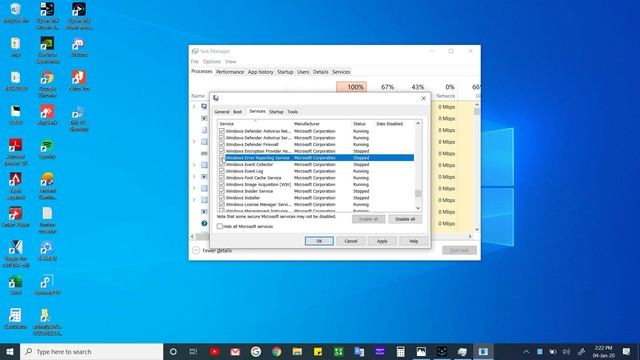Click the help icon in Task Manager's process list
The height and width of the screenshot is (360, 640).
tap(204, 223)
